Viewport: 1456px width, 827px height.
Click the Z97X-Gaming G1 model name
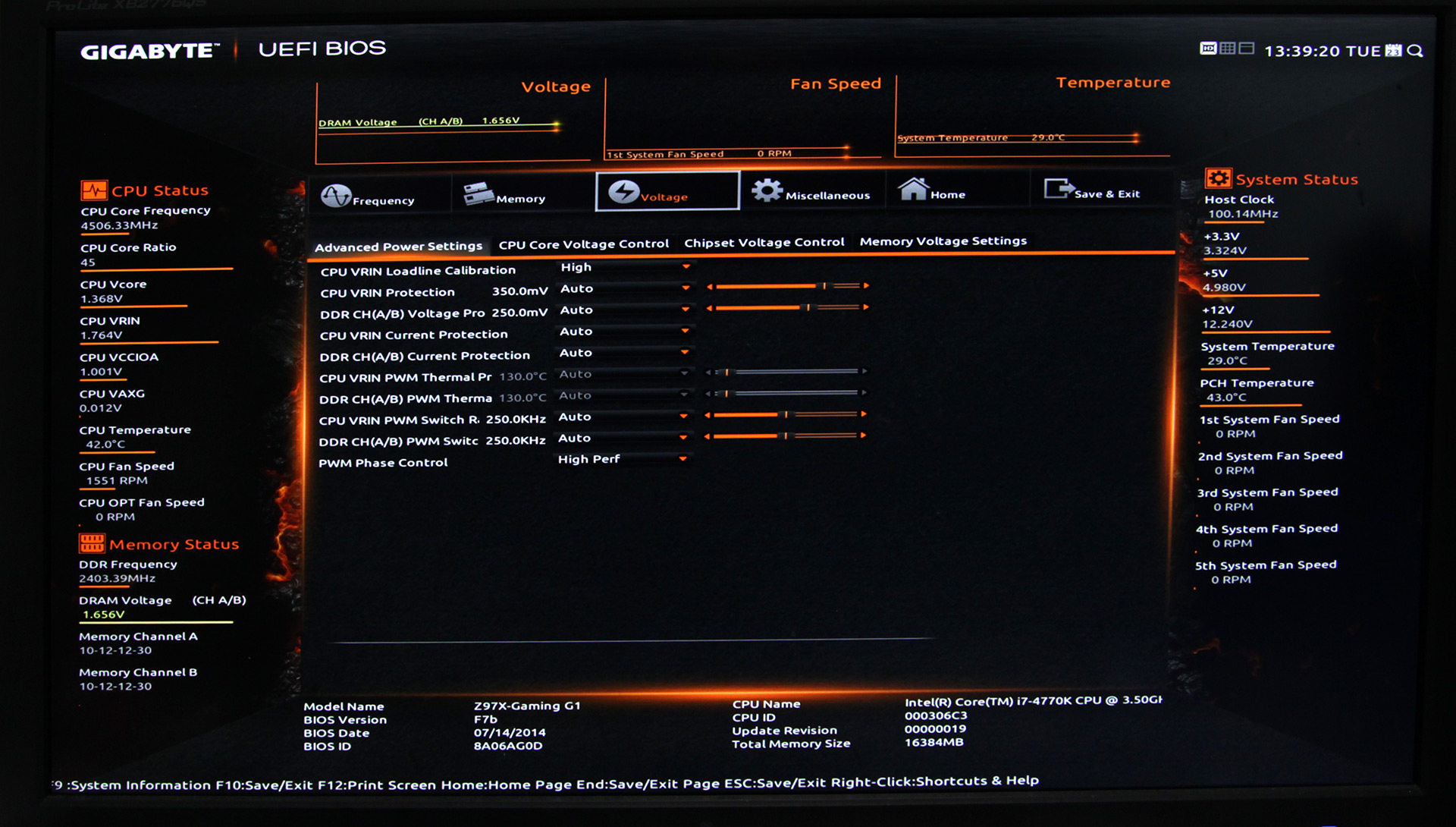pyautogui.click(x=527, y=706)
